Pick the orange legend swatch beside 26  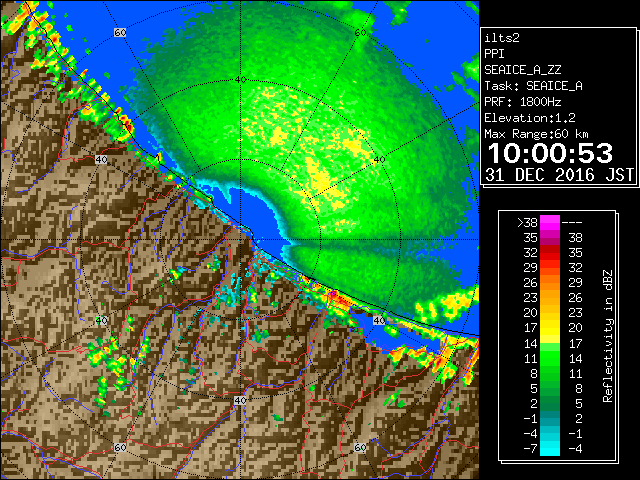(550, 283)
